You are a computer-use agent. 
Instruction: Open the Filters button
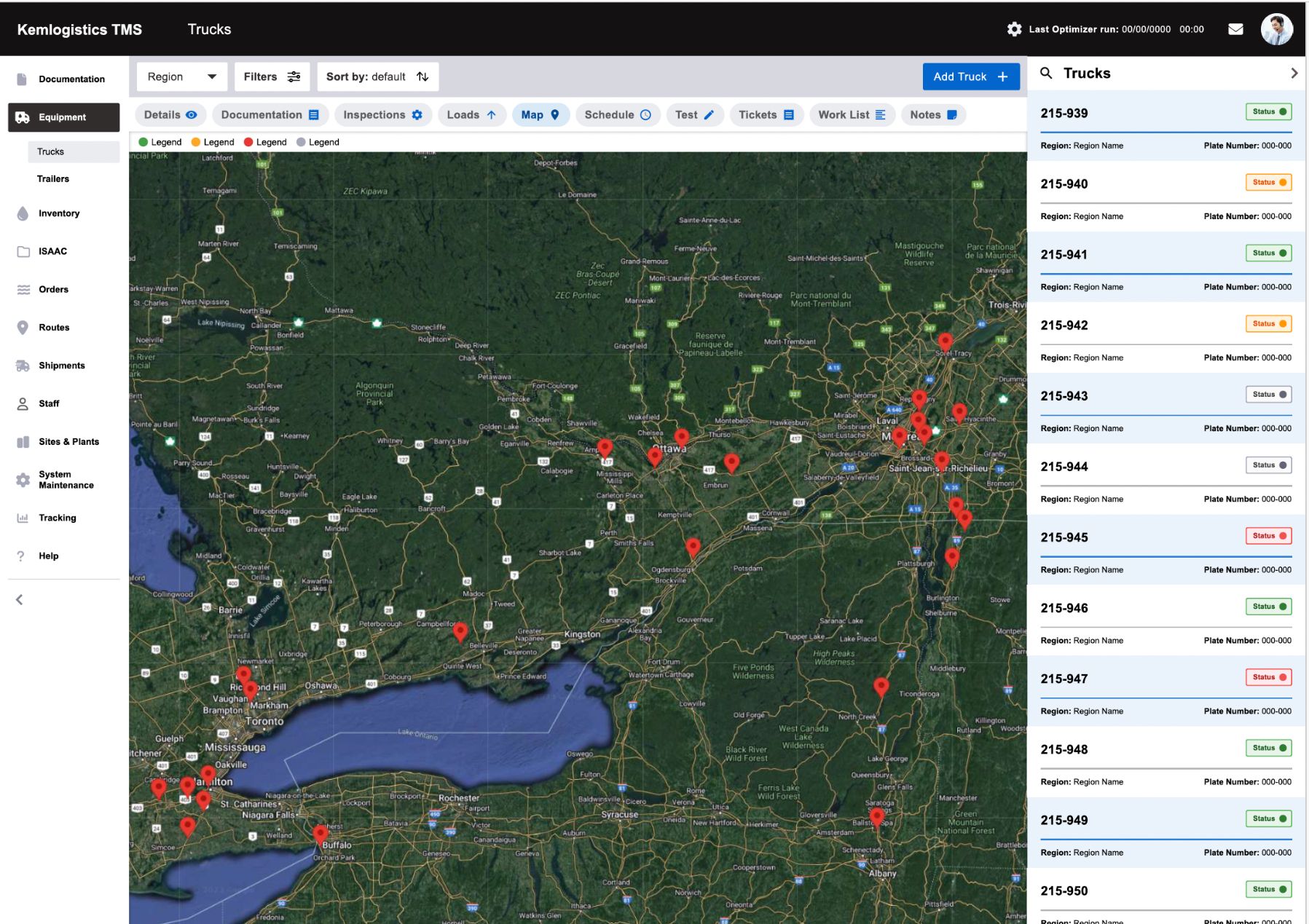tap(272, 76)
